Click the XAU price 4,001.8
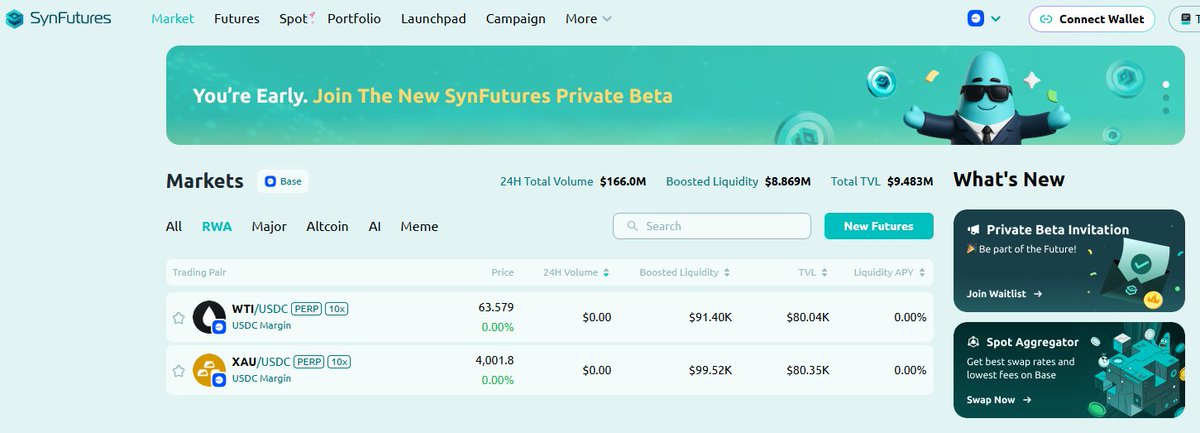1200x433 pixels. coord(495,360)
